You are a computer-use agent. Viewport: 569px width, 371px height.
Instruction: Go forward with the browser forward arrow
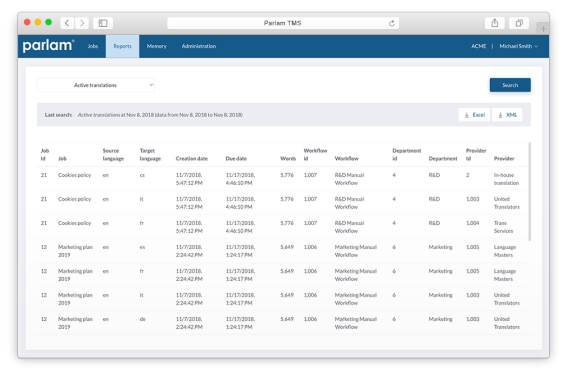82,23
